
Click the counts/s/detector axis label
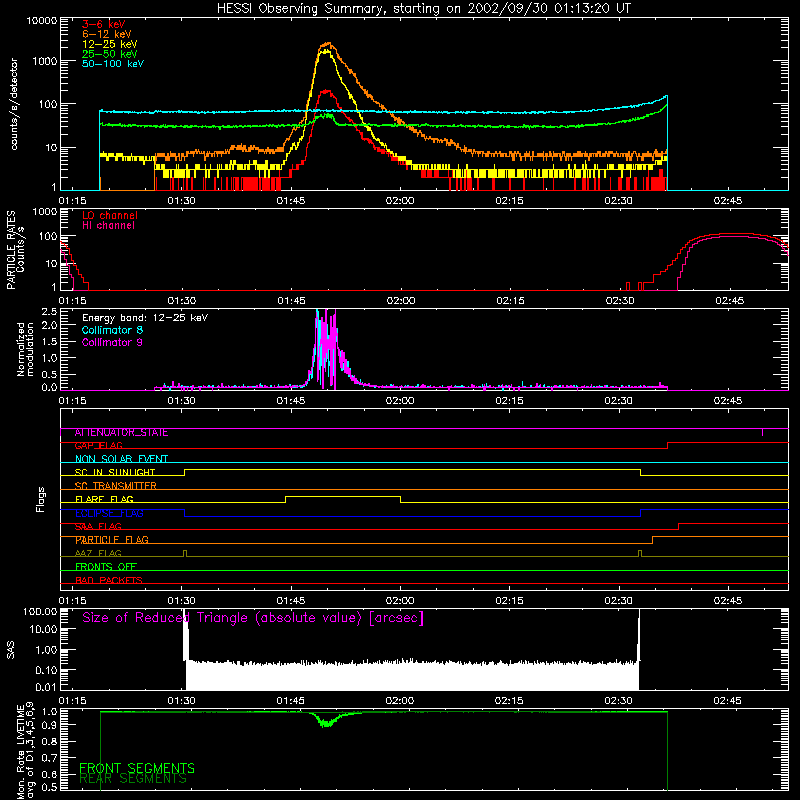tap(14, 104)
